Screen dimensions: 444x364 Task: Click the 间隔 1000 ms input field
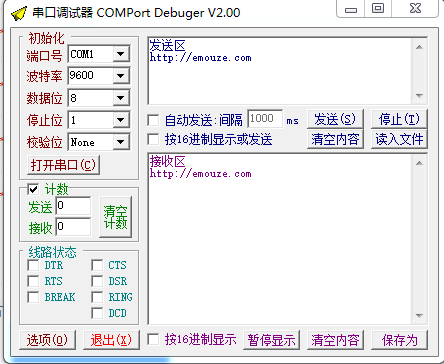pos(265,118)
